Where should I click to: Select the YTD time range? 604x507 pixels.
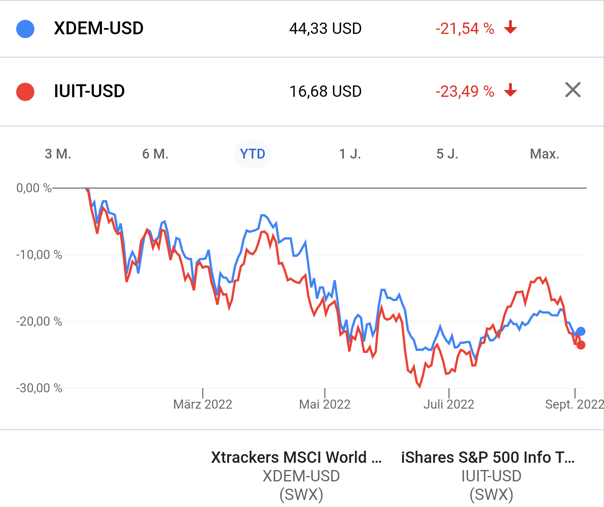(x=252, y=154)
